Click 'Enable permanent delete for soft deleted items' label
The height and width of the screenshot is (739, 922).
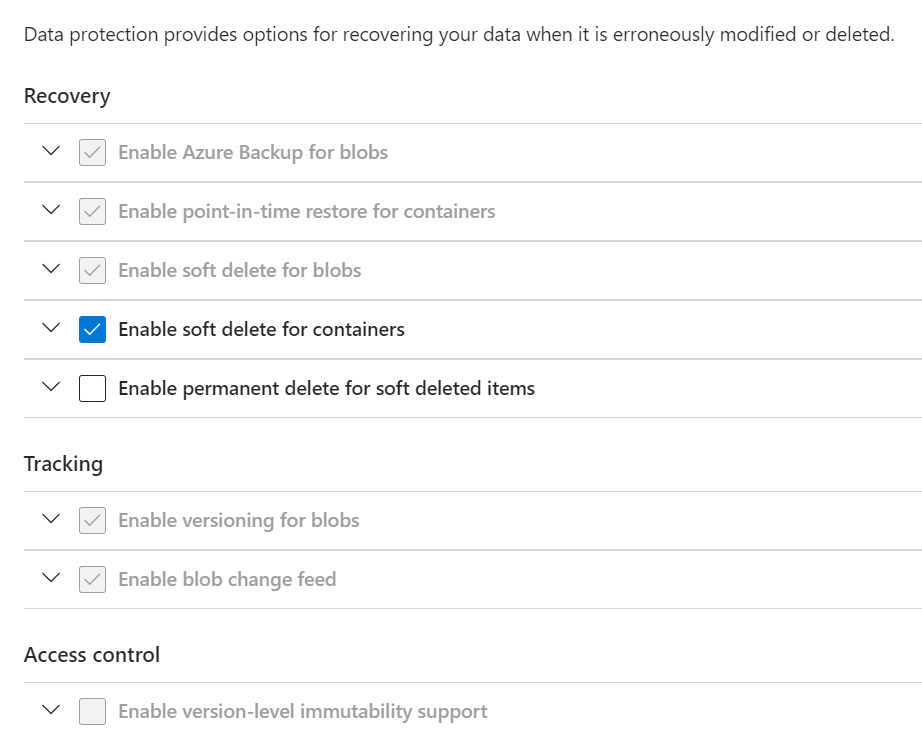click(326, 388)
